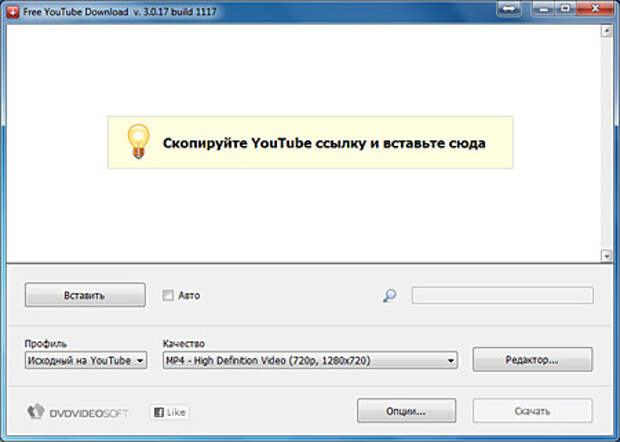Screen dimensions: 620x442
Task: Open the Профиль dropdown
Action: (86, 361)
